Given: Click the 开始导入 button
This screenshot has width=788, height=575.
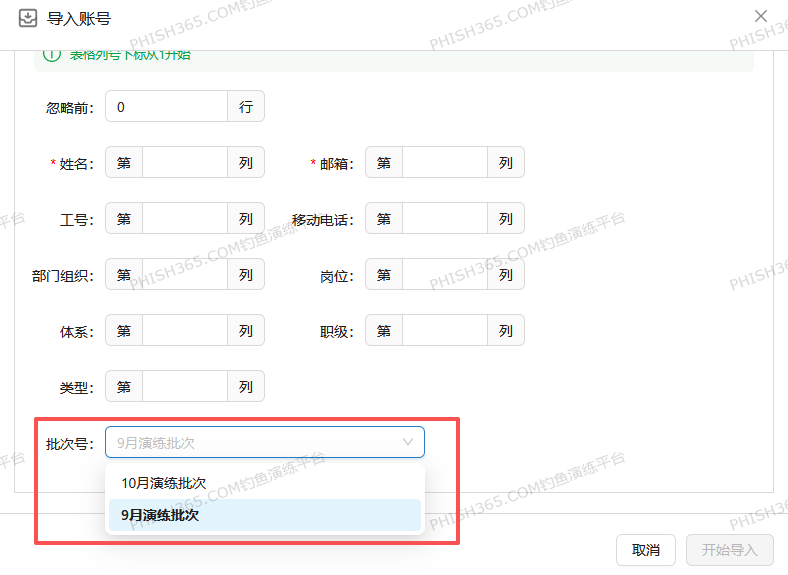Looking at the screenshot, I should click(729, 550).
